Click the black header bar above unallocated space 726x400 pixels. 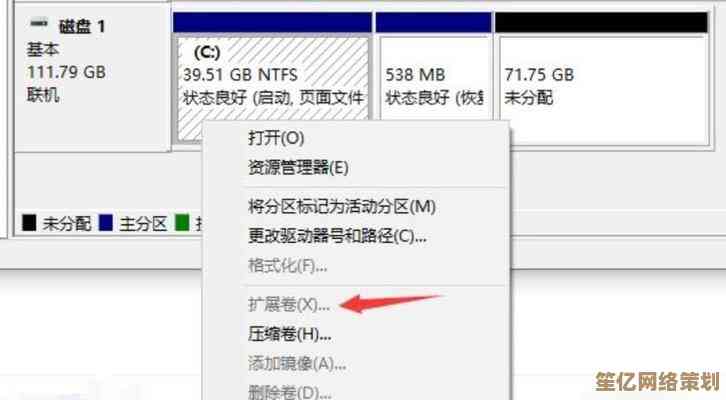click(601, 22)
